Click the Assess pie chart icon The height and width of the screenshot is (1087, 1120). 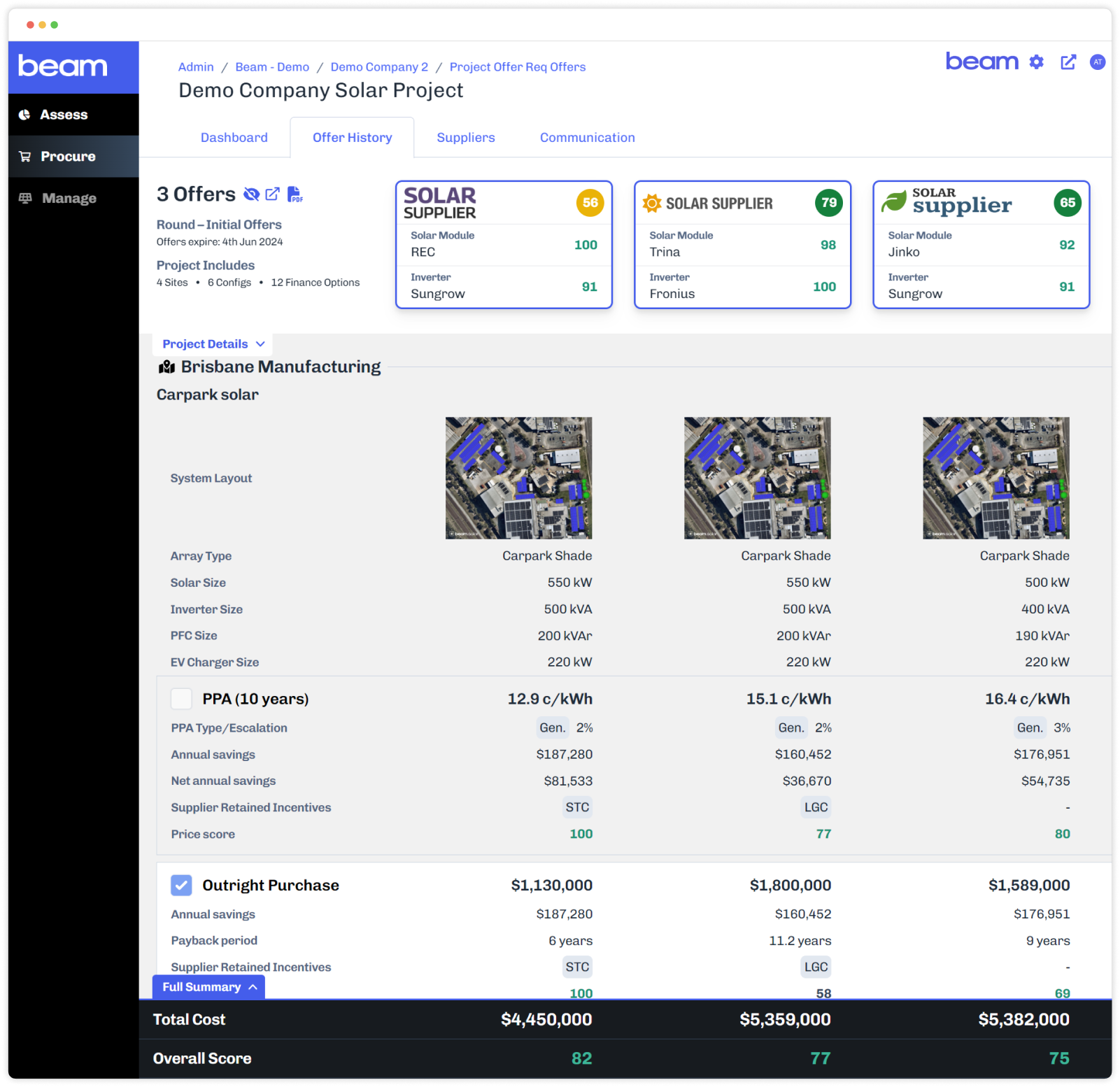(x=24, y=115)
